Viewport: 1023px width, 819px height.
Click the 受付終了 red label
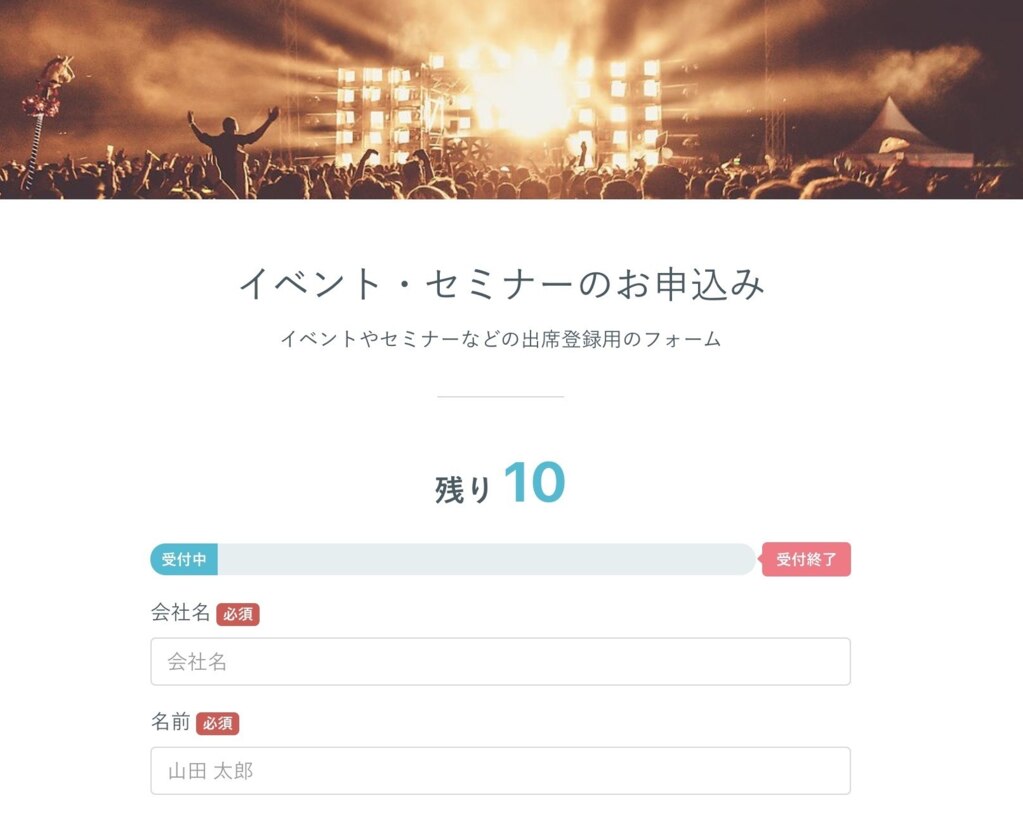click(x=806, y=559)
